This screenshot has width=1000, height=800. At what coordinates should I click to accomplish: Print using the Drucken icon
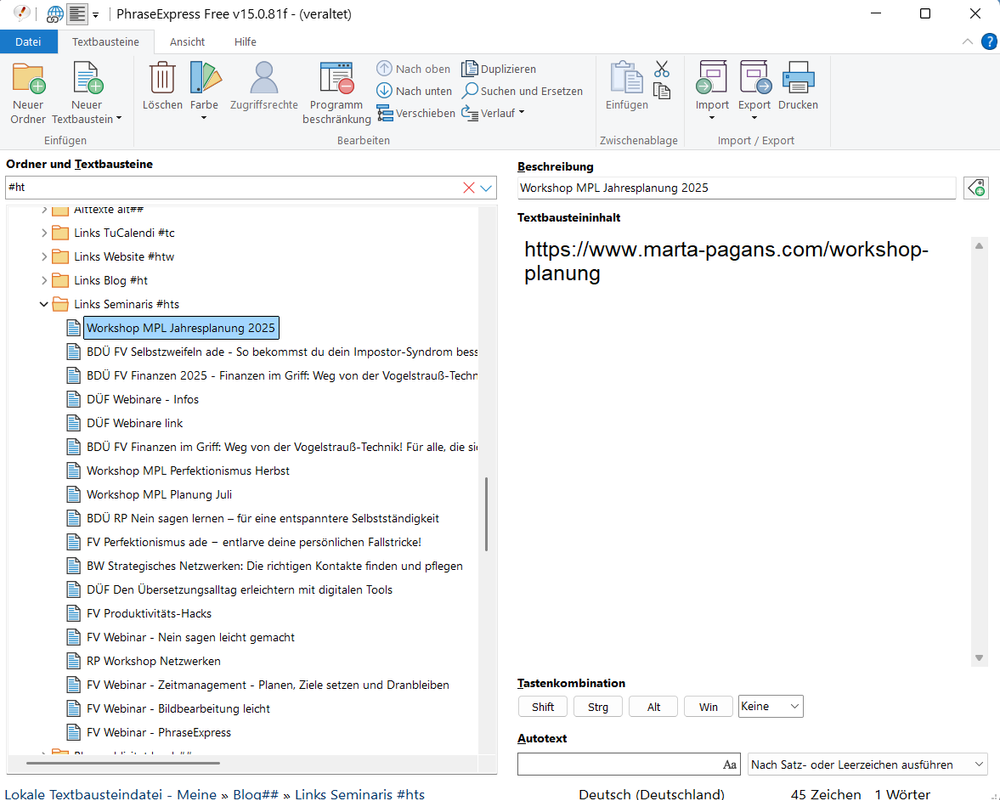coord(798,78)
